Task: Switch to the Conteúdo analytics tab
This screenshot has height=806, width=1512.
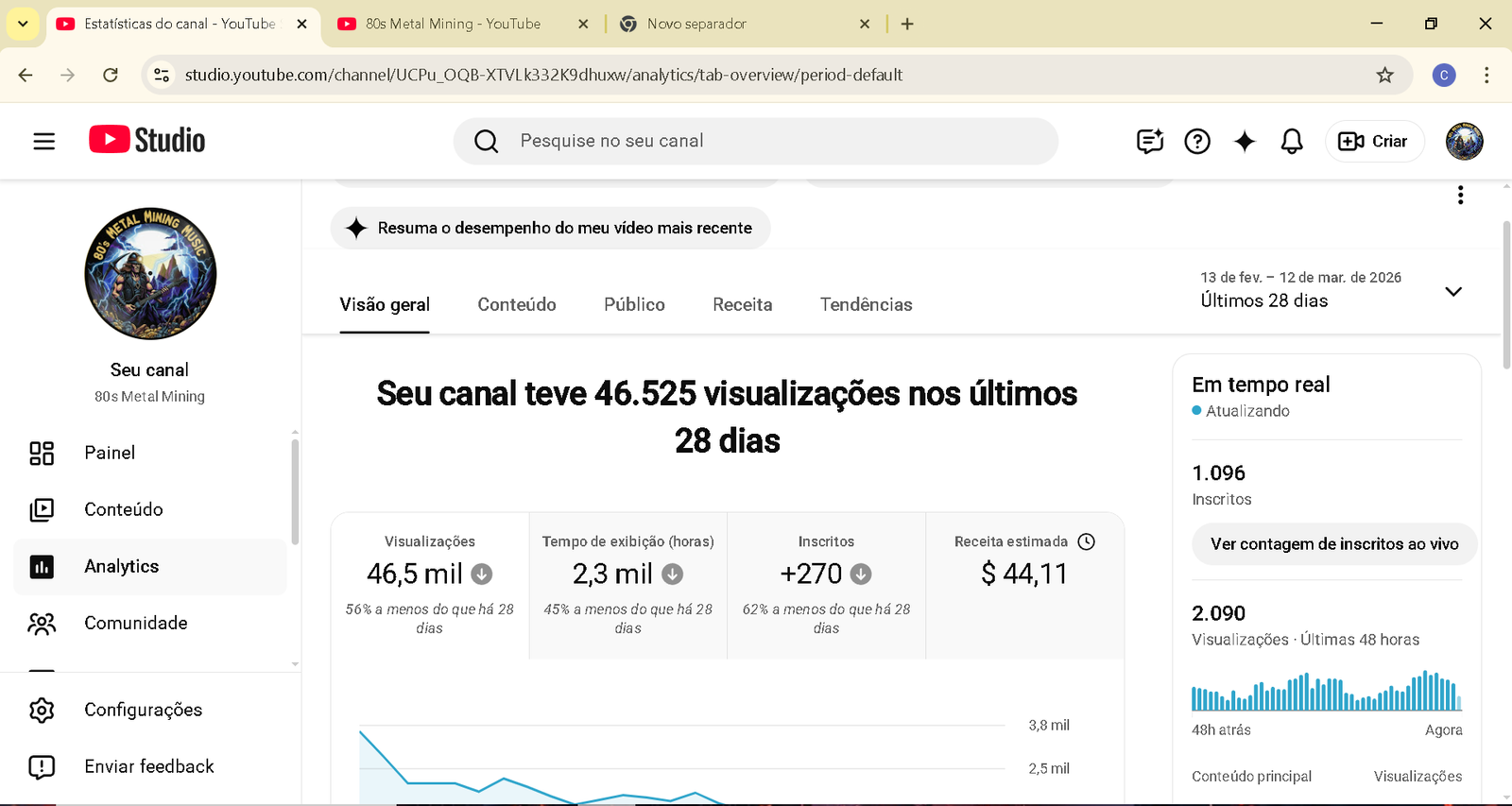Action: pyautogui.click(x=516, y=304)
